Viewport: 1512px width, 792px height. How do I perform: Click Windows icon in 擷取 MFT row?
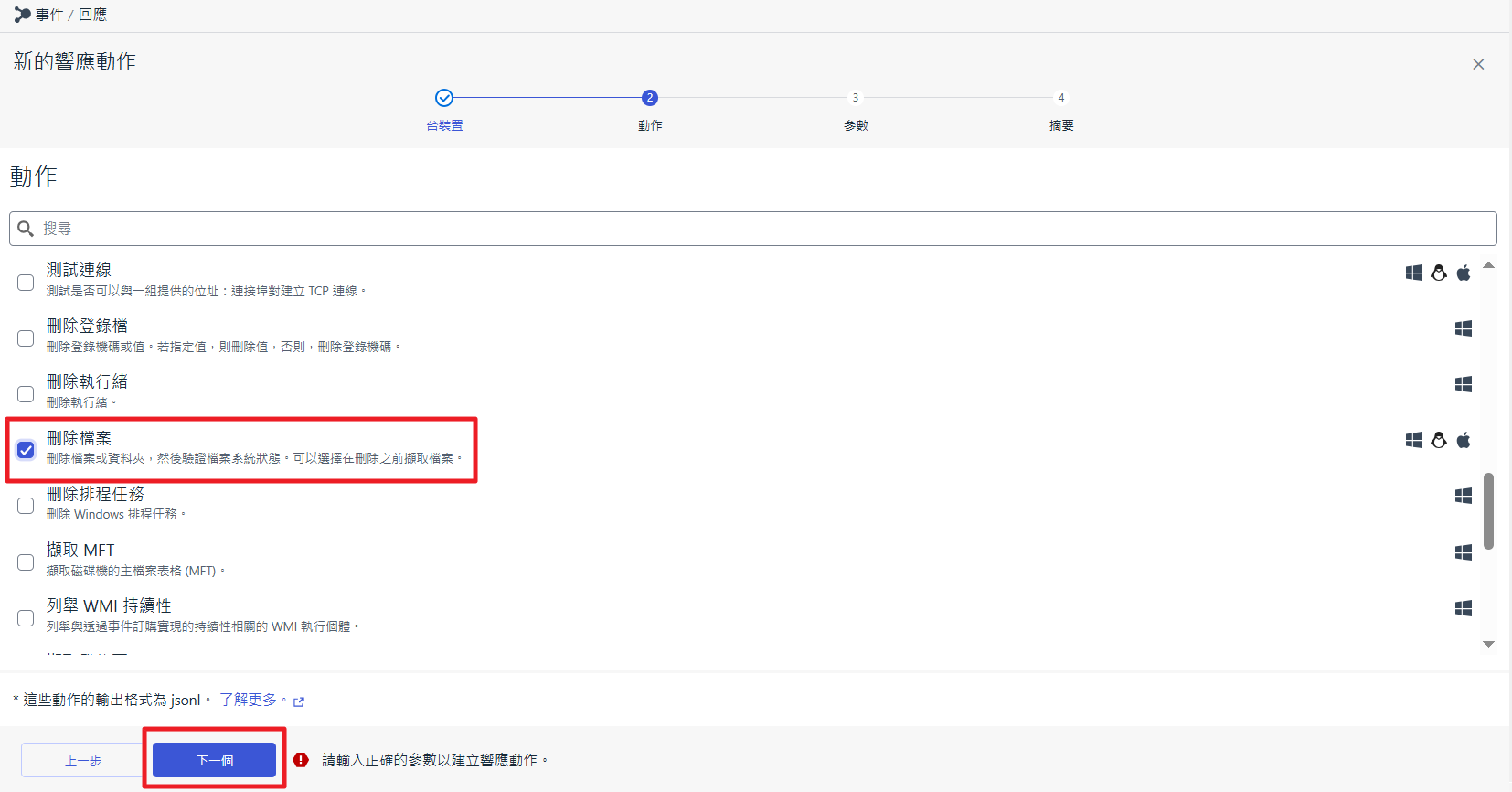[1464, 552]
